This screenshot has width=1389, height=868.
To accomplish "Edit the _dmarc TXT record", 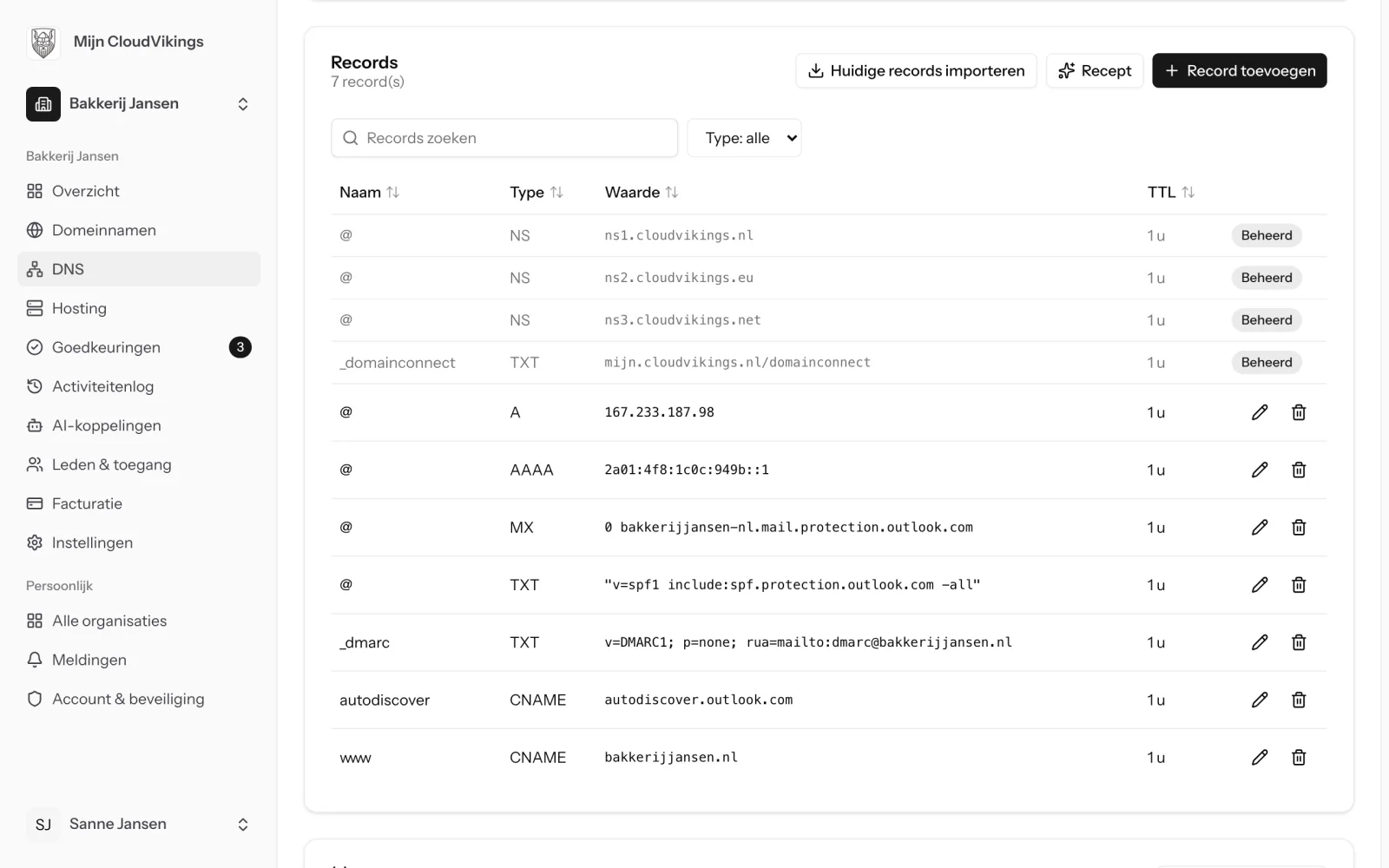I will [x=1260, y=642].
